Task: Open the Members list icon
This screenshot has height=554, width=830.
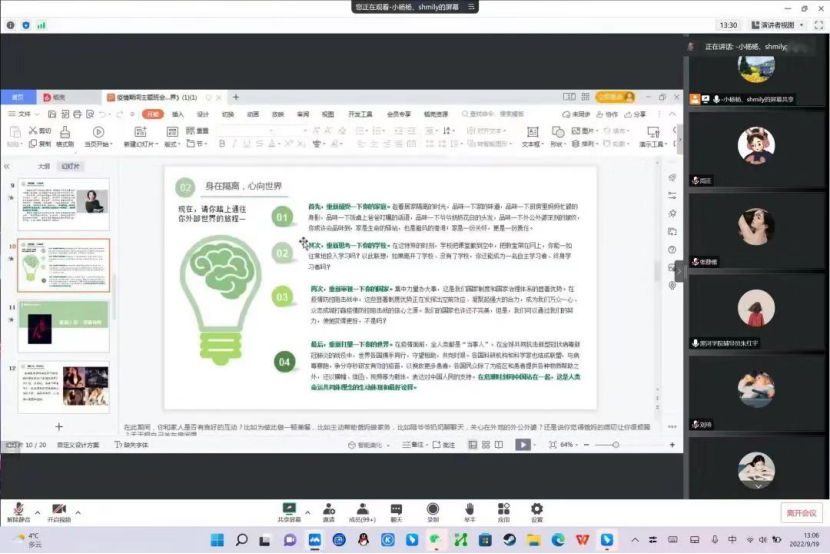Action: tap(361, 510)
